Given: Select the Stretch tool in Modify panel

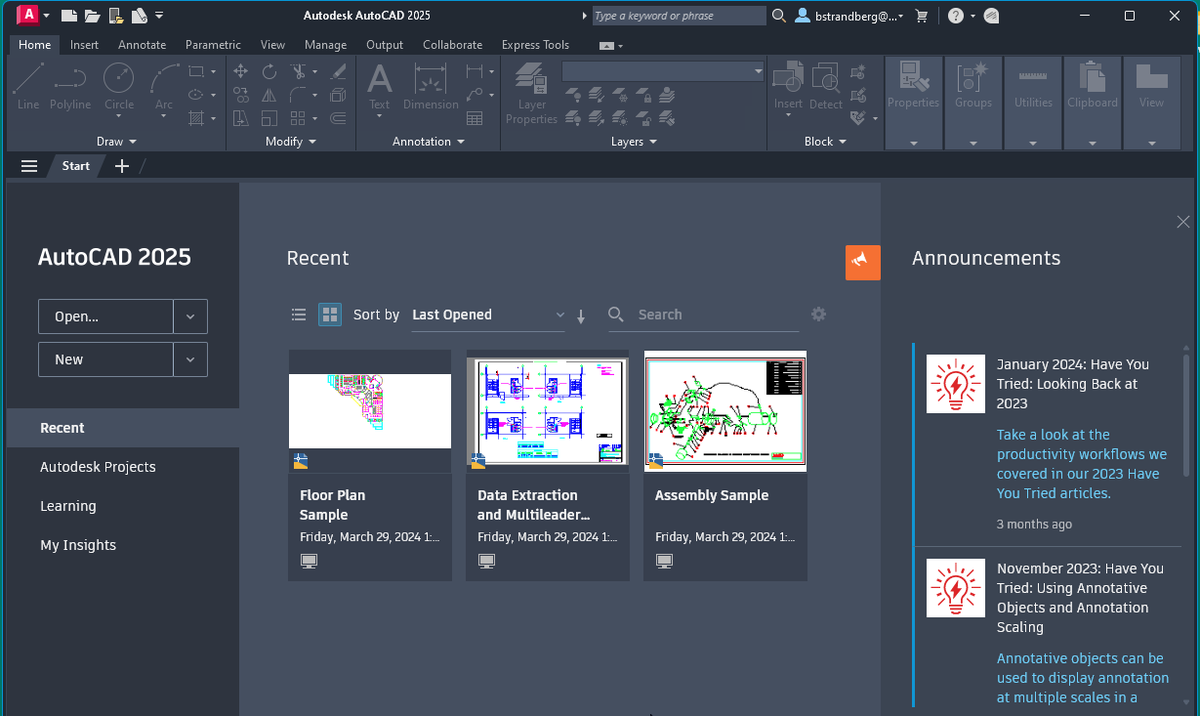Looking at the screenshot, I should tap(240, 118).
